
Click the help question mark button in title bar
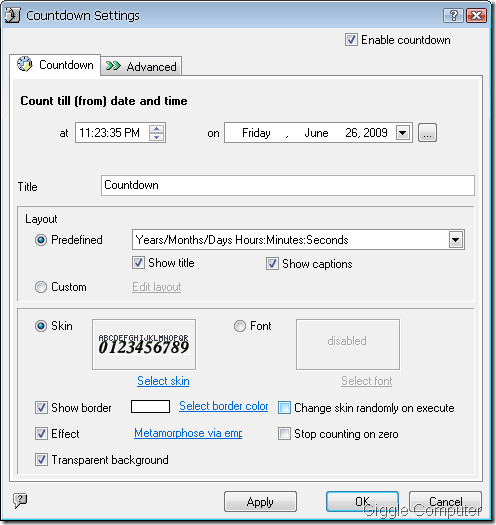(453, 15)
